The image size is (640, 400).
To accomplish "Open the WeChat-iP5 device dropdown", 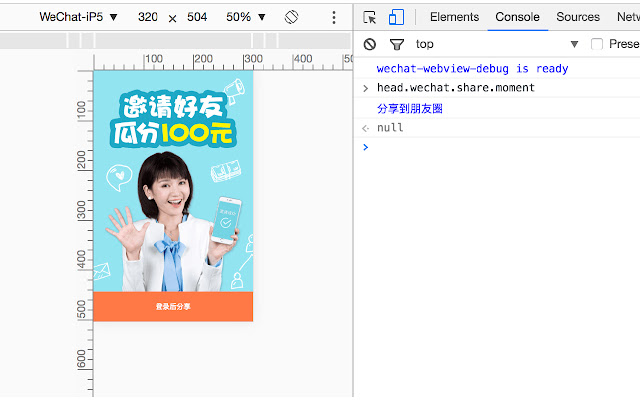I will click(x=78, y=17).
